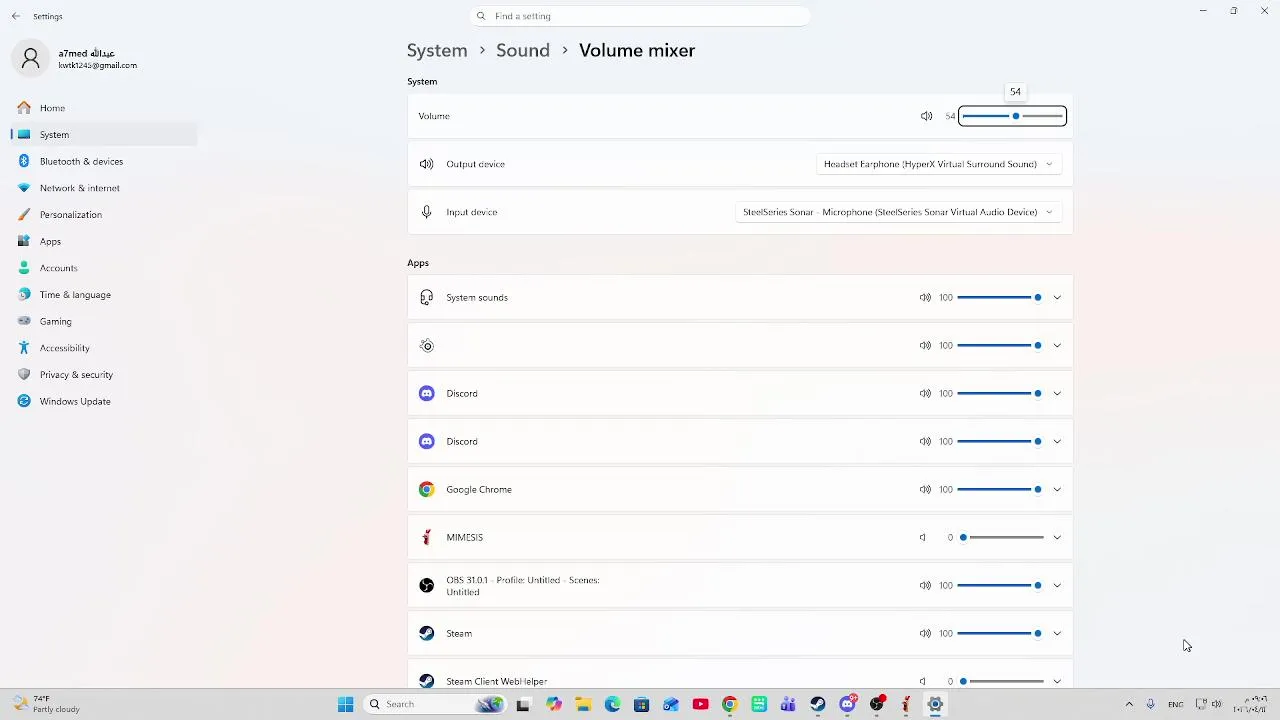Navigate to System breadcrumb
Screen dimensions: 1280x720
(x=437, y=50)
